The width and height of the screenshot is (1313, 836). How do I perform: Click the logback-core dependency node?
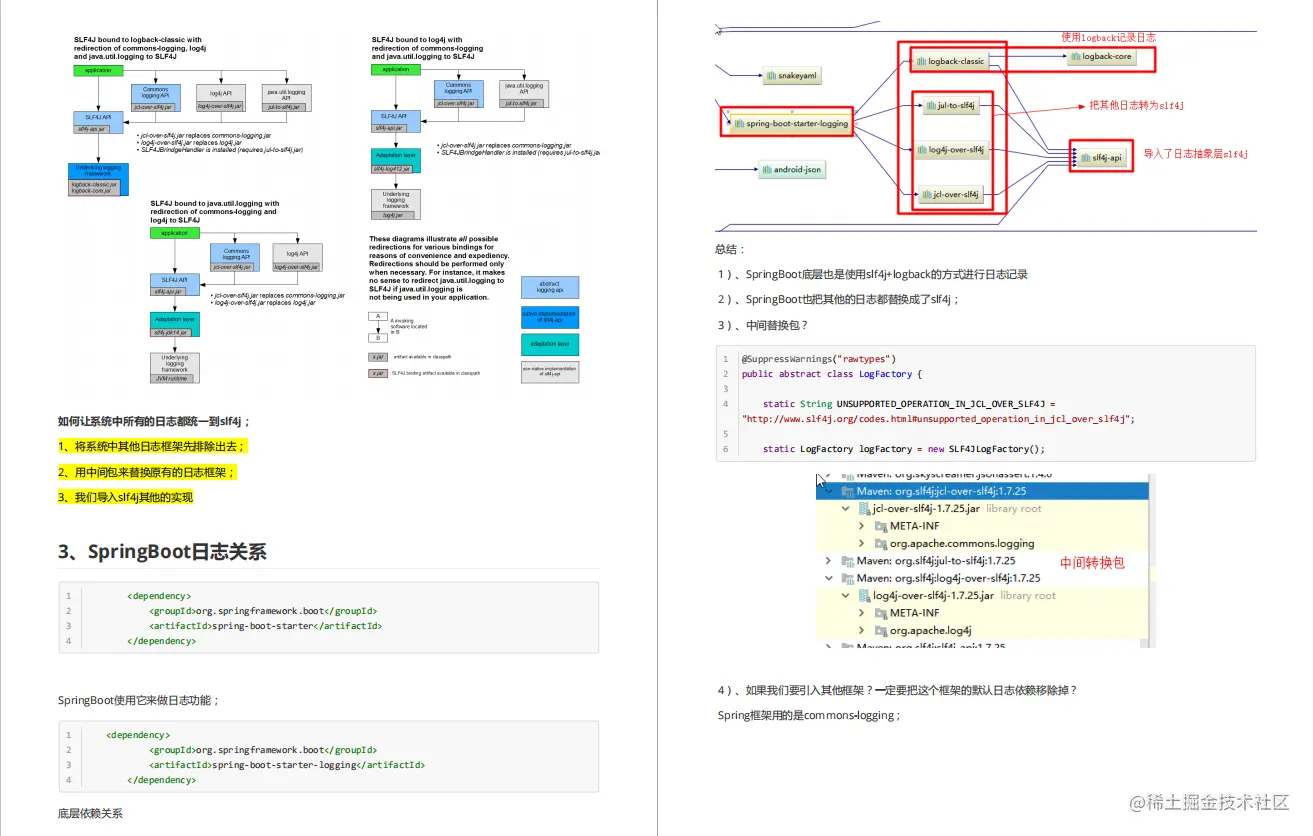pyautogui.click(x=1102, y=57)
